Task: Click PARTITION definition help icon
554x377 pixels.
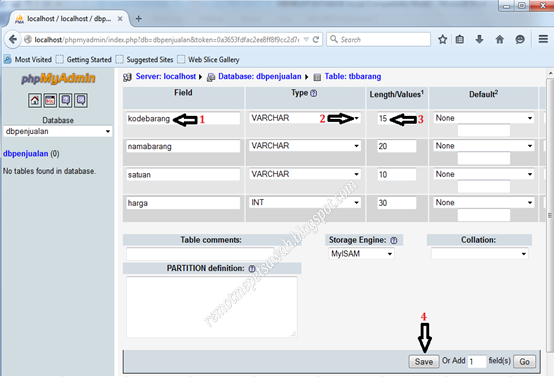Action: pos(252,269)
